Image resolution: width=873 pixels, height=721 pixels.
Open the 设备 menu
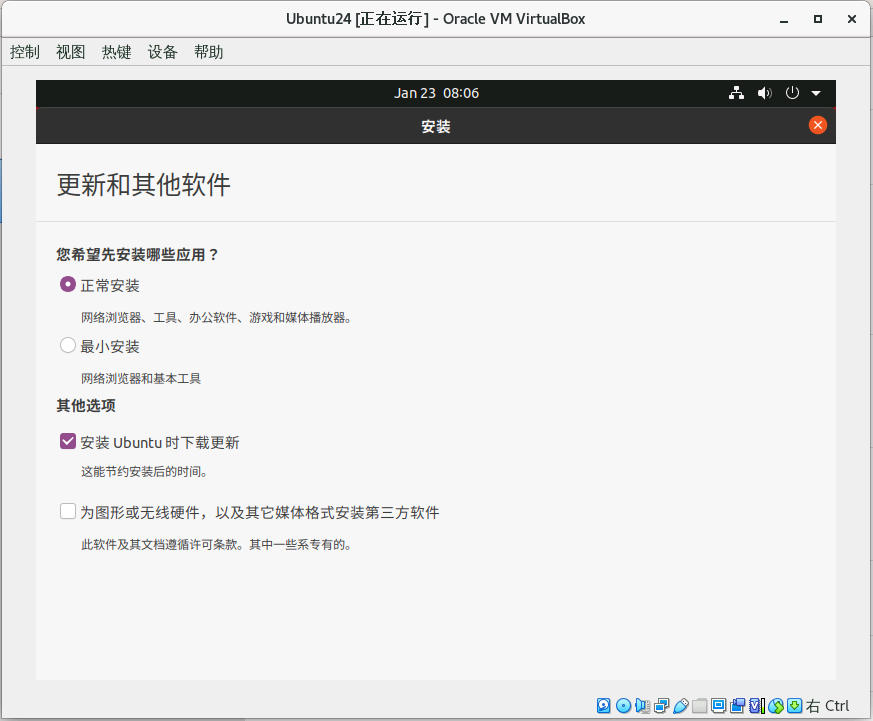tap(162, 52)
